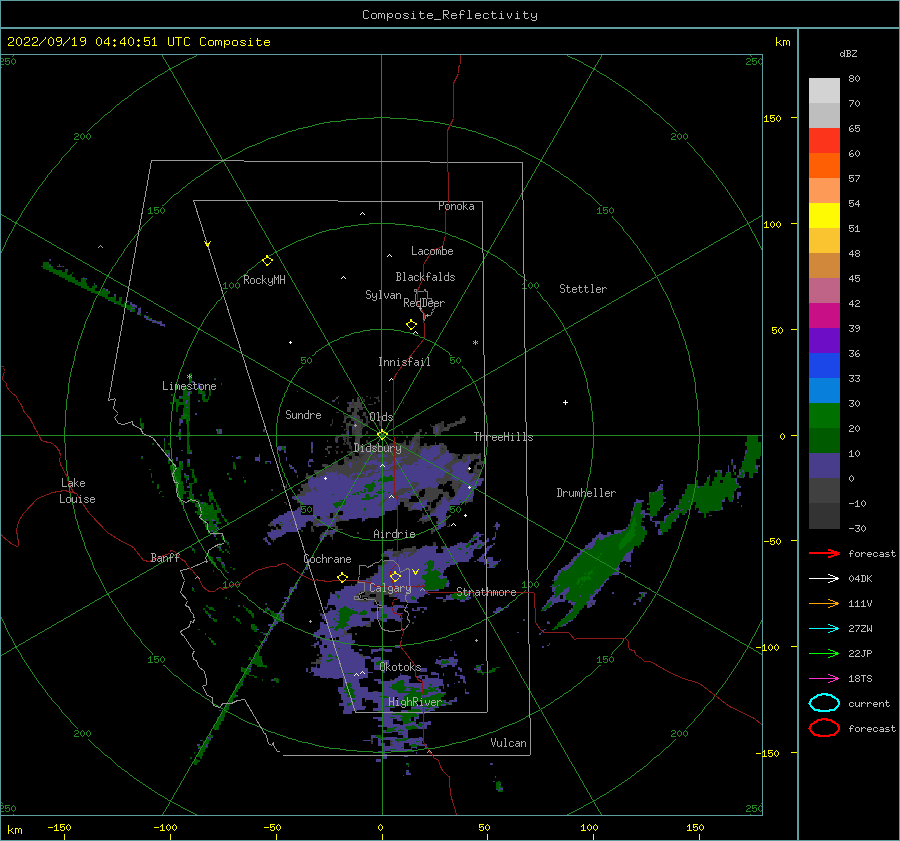This screenshot has width=900, height=841.
Task: Click the Lake Louise label
Action: 77,491
